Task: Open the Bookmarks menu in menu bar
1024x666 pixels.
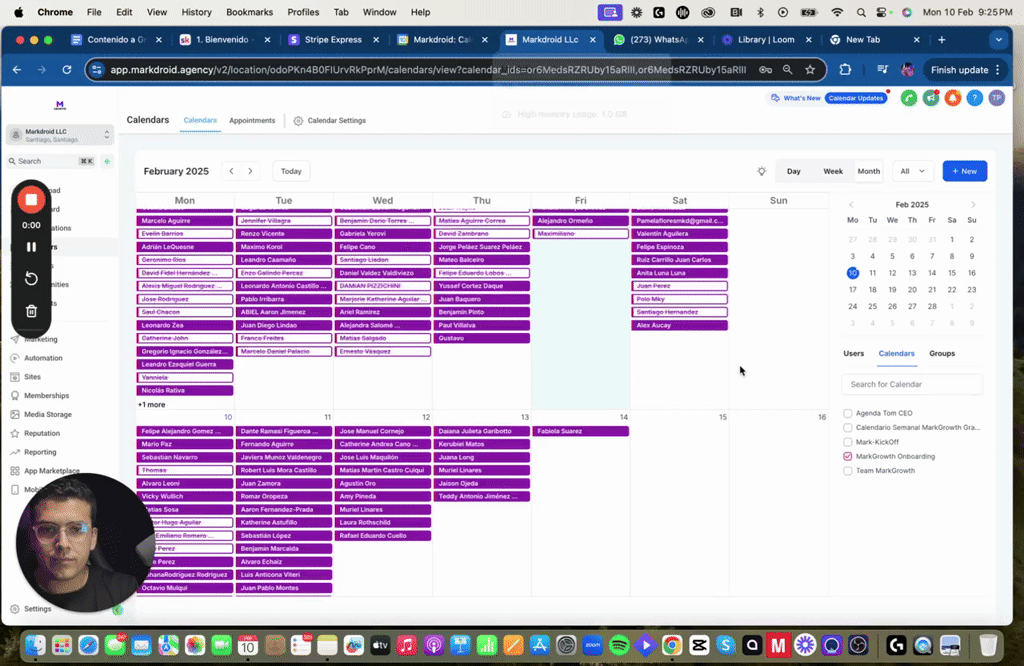Action: [249, 12]
